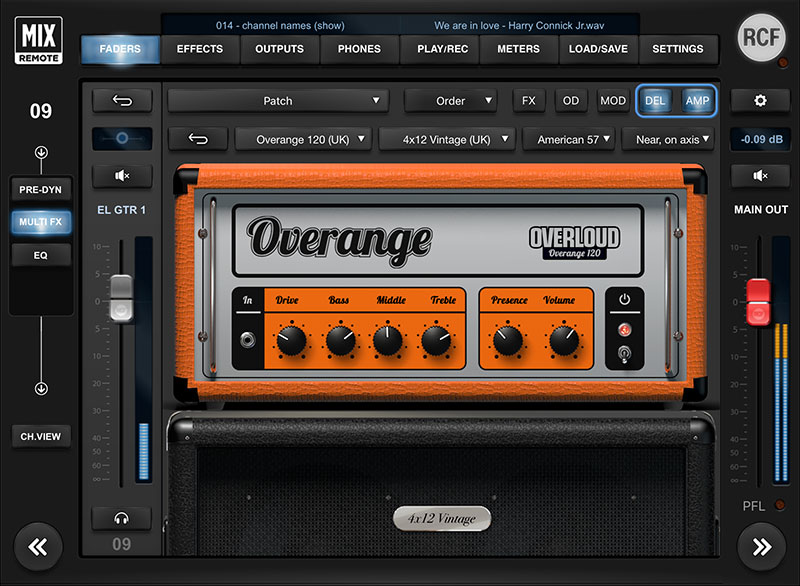Toggle the DEL effect button
Image resolution: width=800 pixels, height=586 pixels.
(656, 101)
